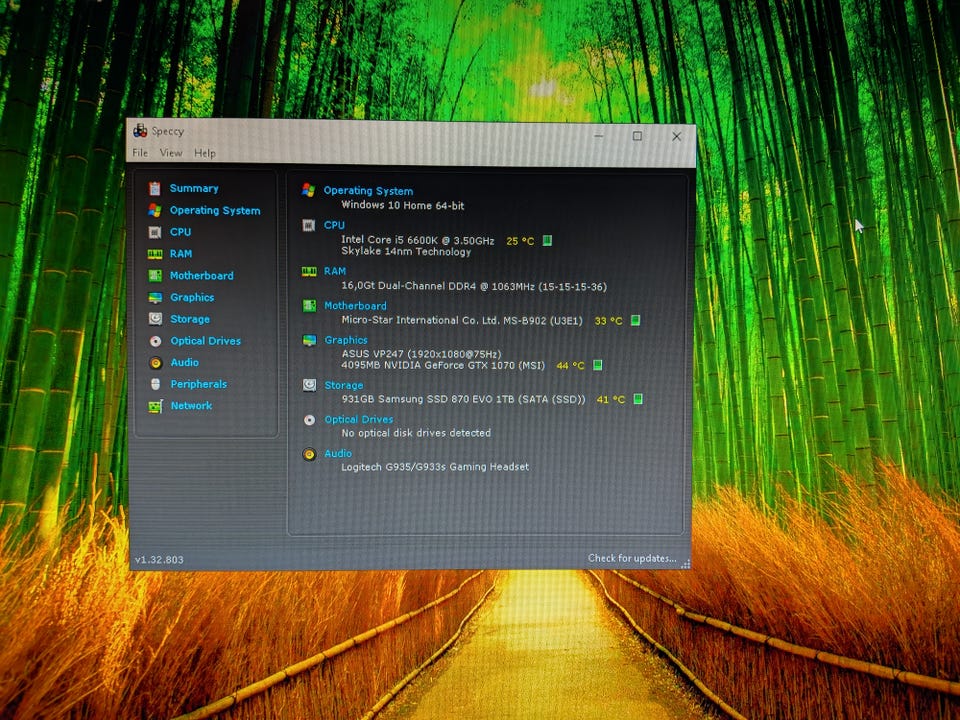Click the 41 °C storage temperature value

[x=610, y=400]
